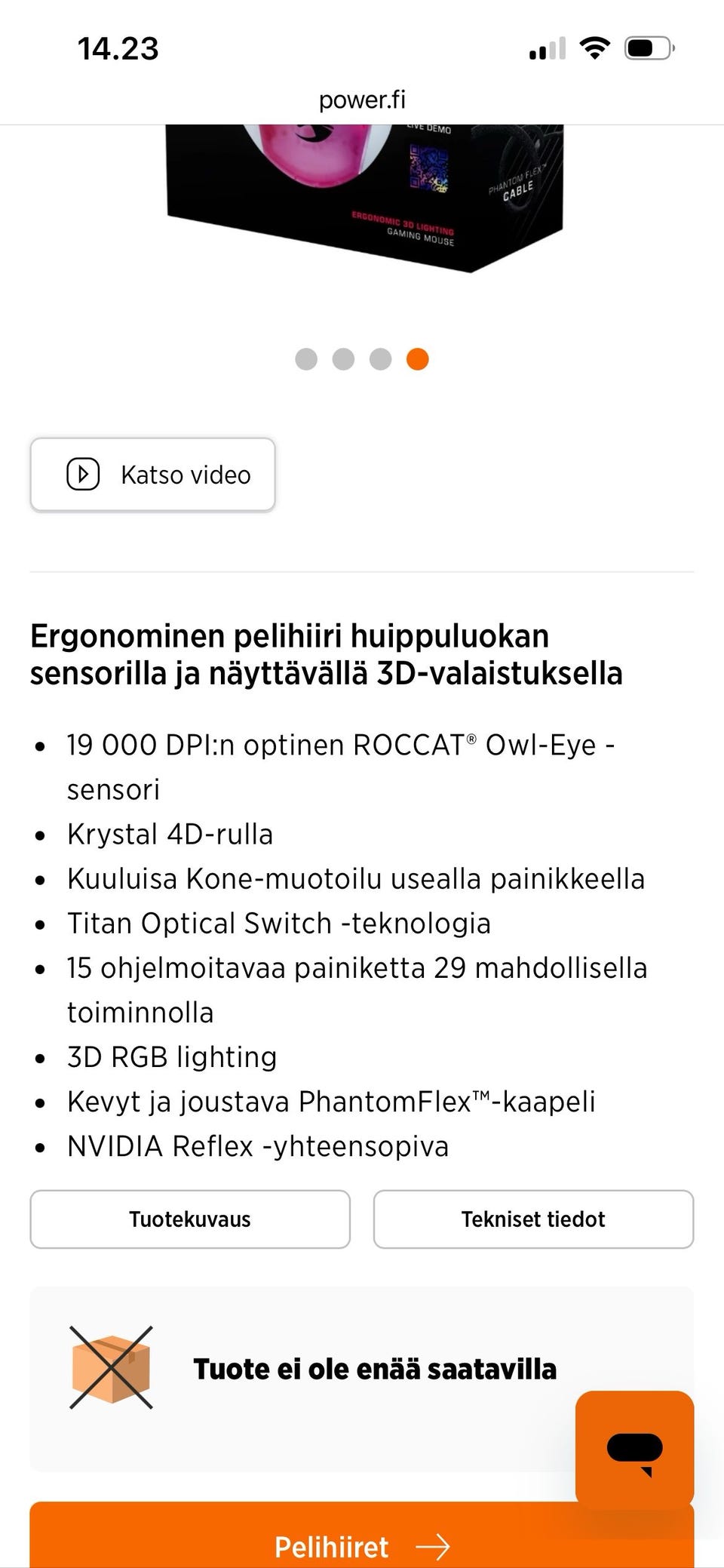Open the Pelihiiret category link
Image resolution: width=724 pixels, height=1568 pixels.
coord(332,1547)
